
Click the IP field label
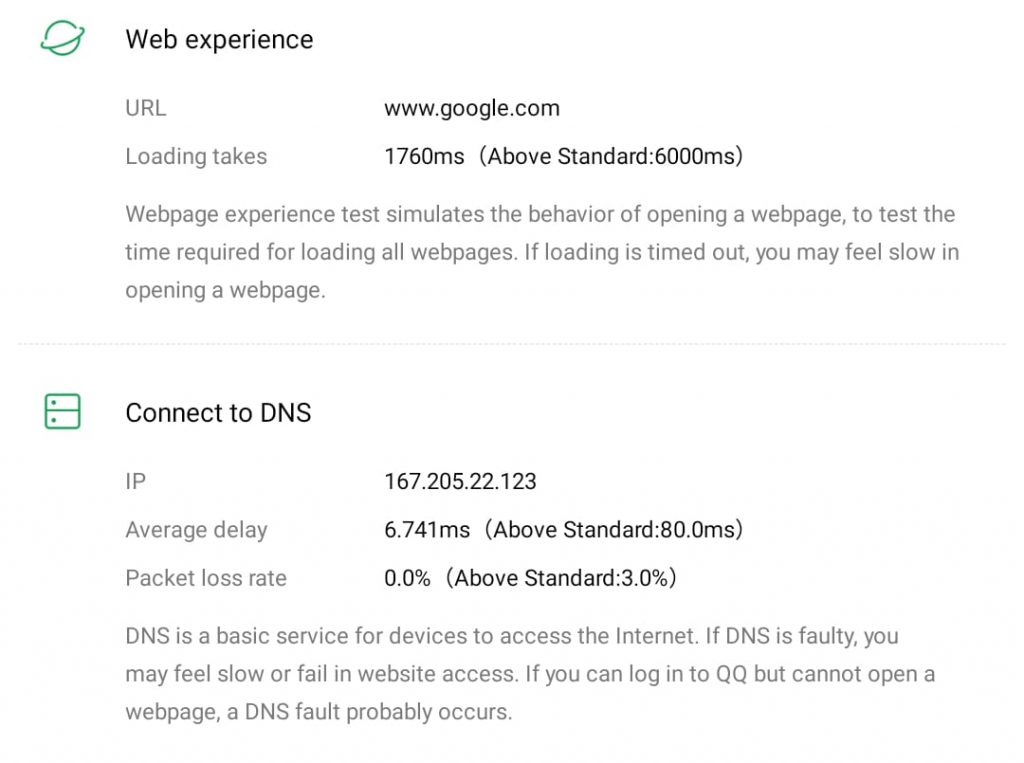(135, 481)
